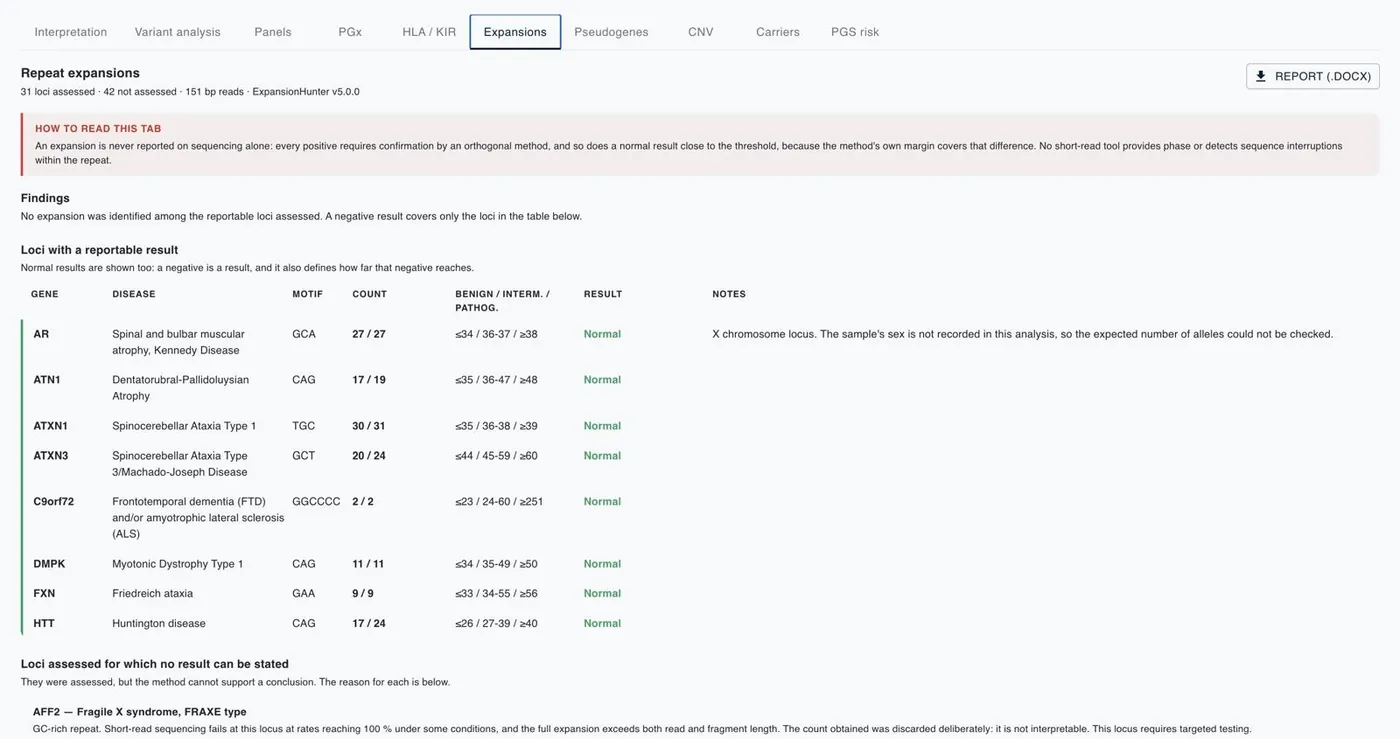This screenshot has width=1400, height=739.
Task: Select the HLA / KIR tab
Action: [x=429, y=32]
